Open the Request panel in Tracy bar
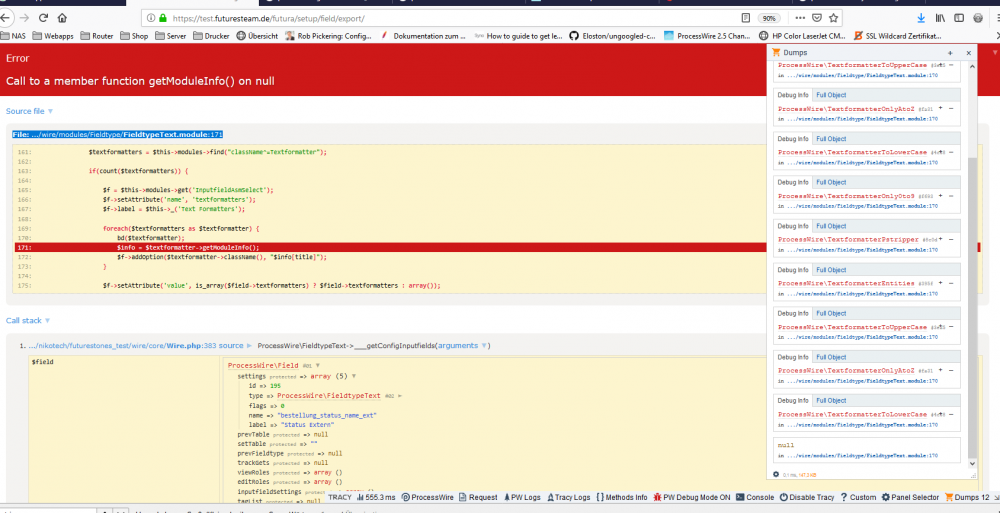 [482, 497]
